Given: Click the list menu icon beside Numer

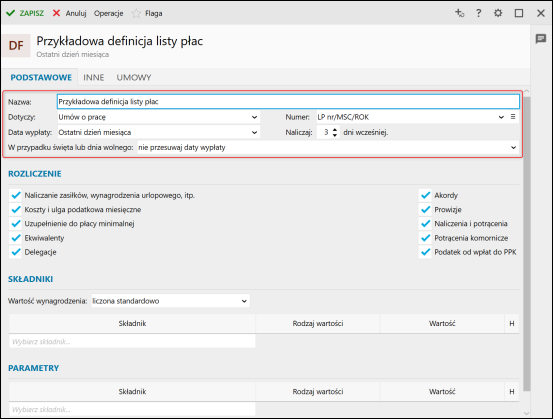Looking at the screenshot, I should [x=513, y=117].
